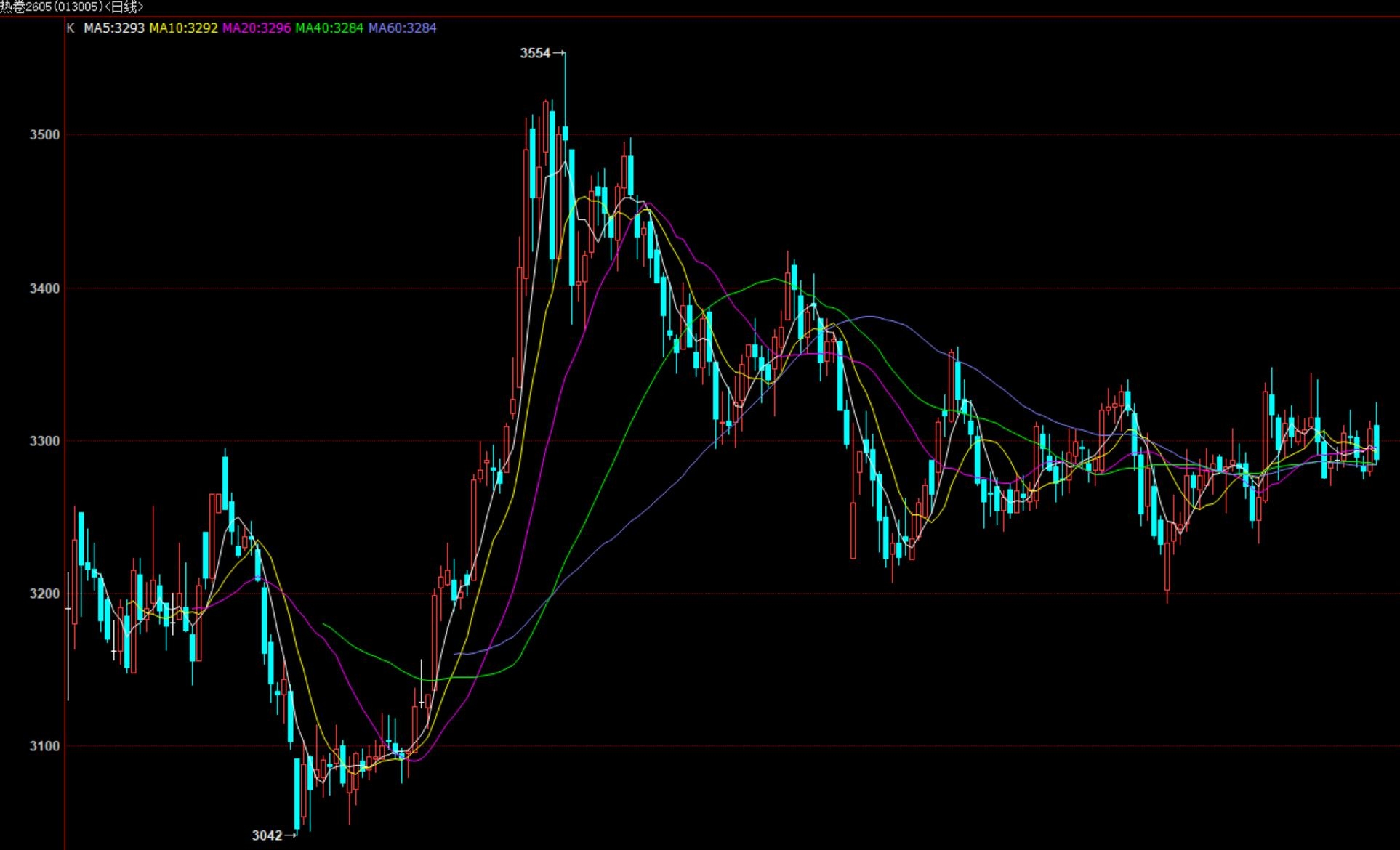Select the blue MA60:3284 legend label
Viewport: 1400px width, 850px height.
(402, 28)
